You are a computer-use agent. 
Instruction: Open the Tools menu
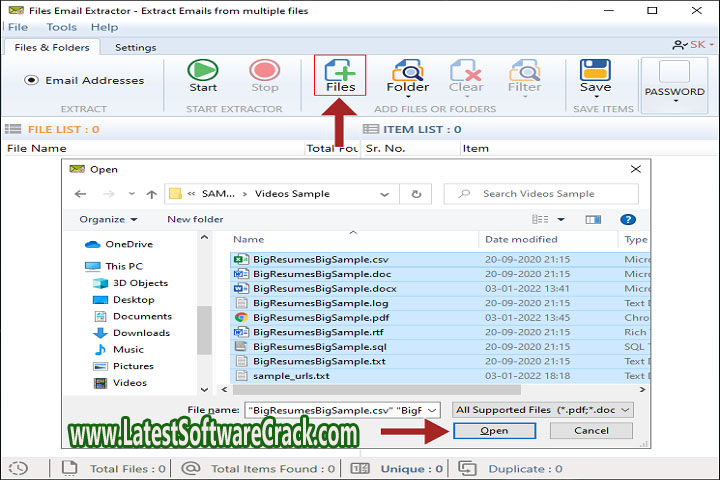click(x=62, y=27)
